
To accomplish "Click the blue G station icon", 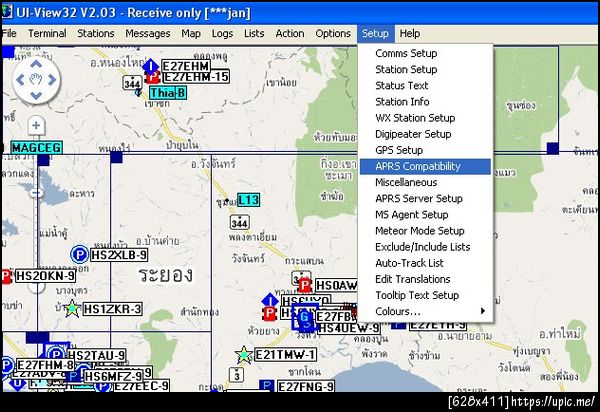I will coord(305,317).
